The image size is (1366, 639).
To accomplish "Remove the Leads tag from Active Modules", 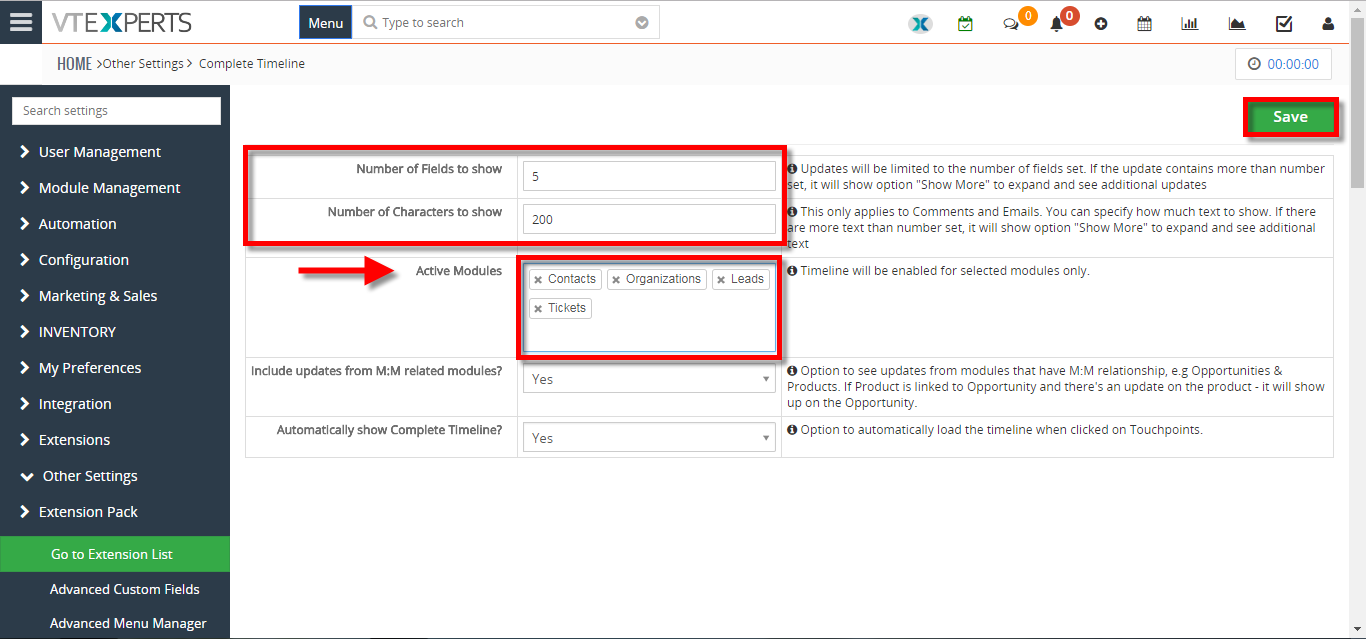I will 721,280.
